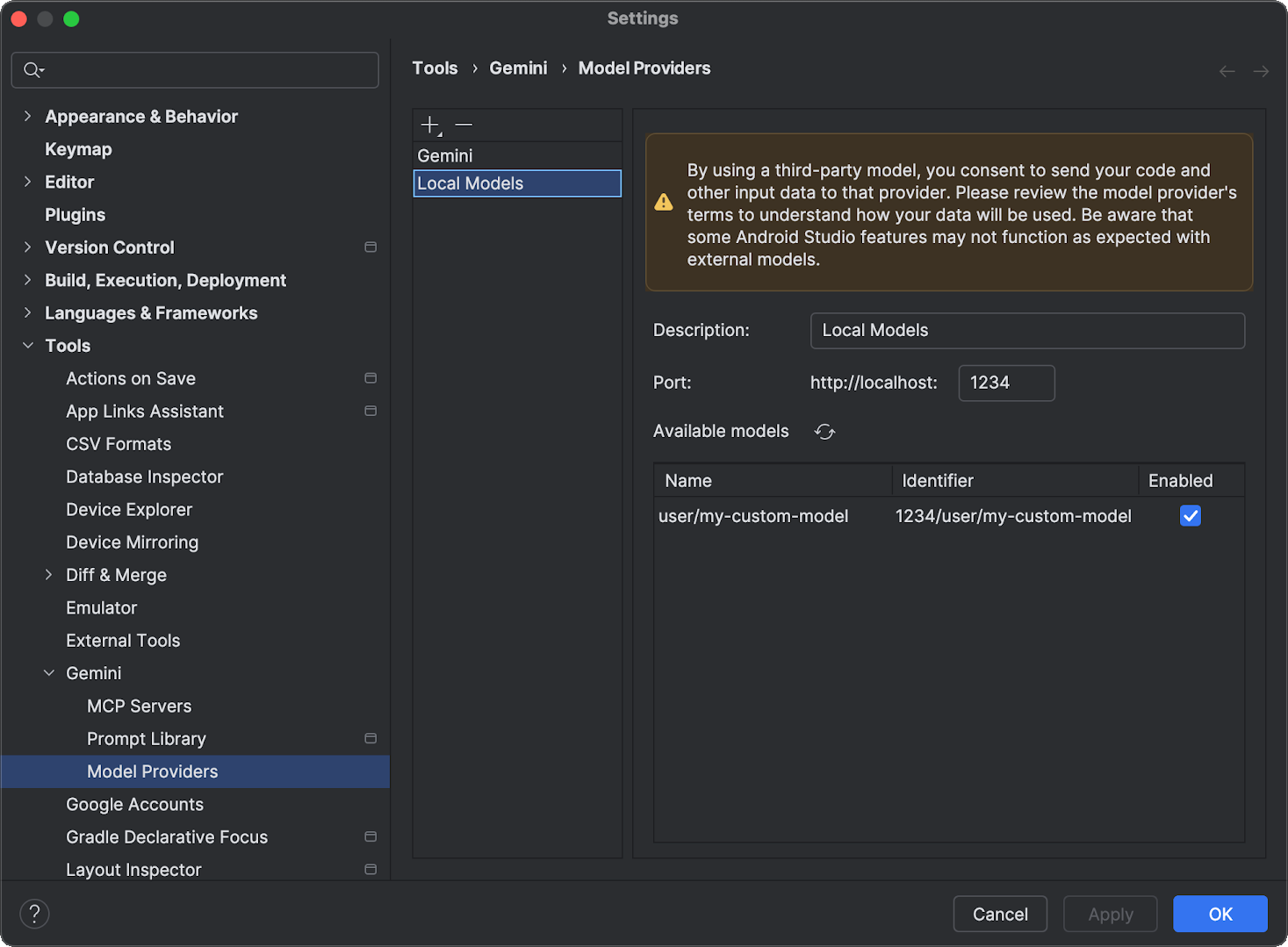The width and height of the screenshot is (1288, 947).
Task: Click the Port number input field
Action: pyautogui.click(x=1006, y=383)
